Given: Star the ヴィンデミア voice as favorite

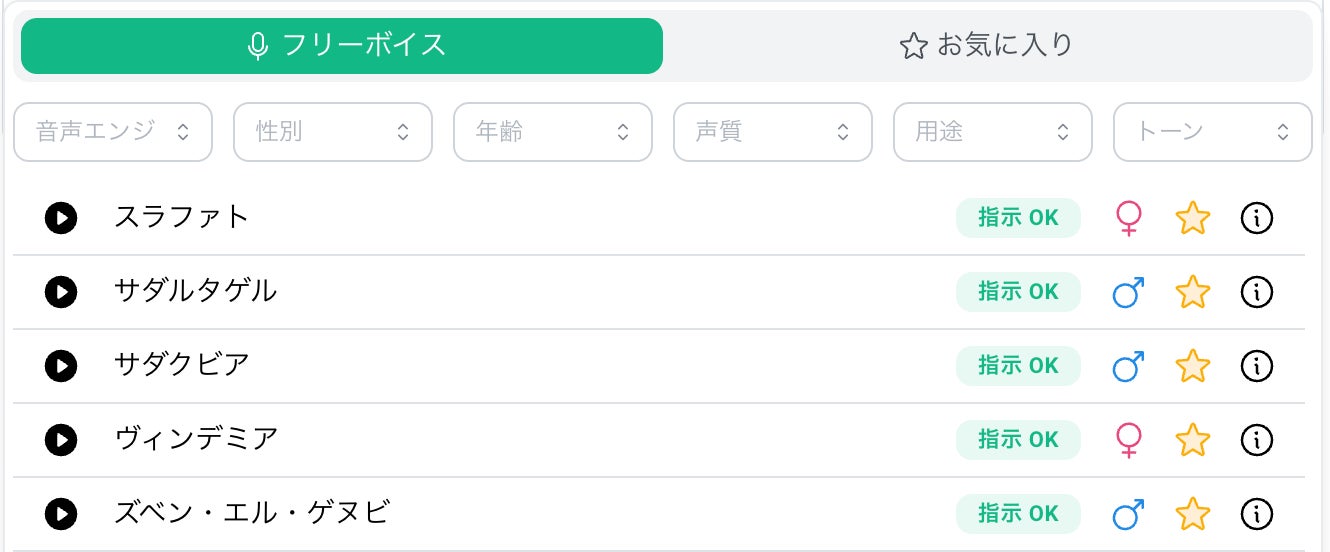Looking at the screenshot, I should [1192, 440].
